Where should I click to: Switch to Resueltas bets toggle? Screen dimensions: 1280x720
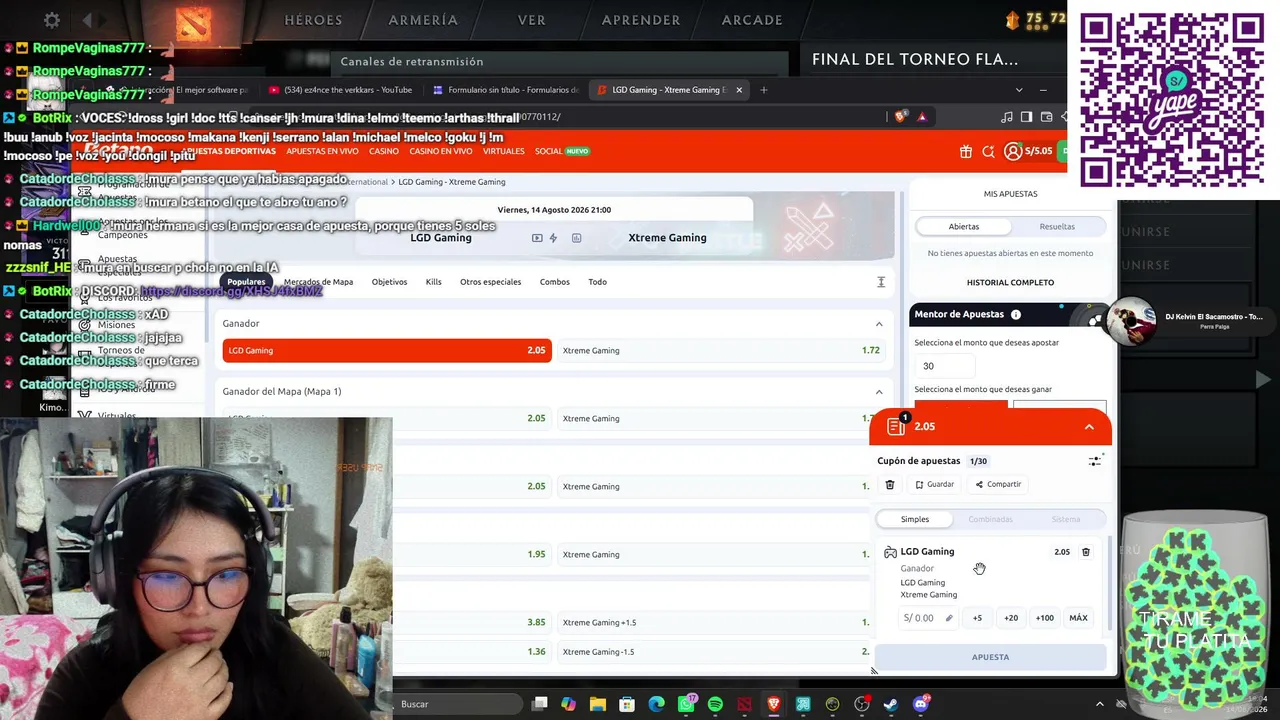pyautogui.click(x=1057, y=227)
